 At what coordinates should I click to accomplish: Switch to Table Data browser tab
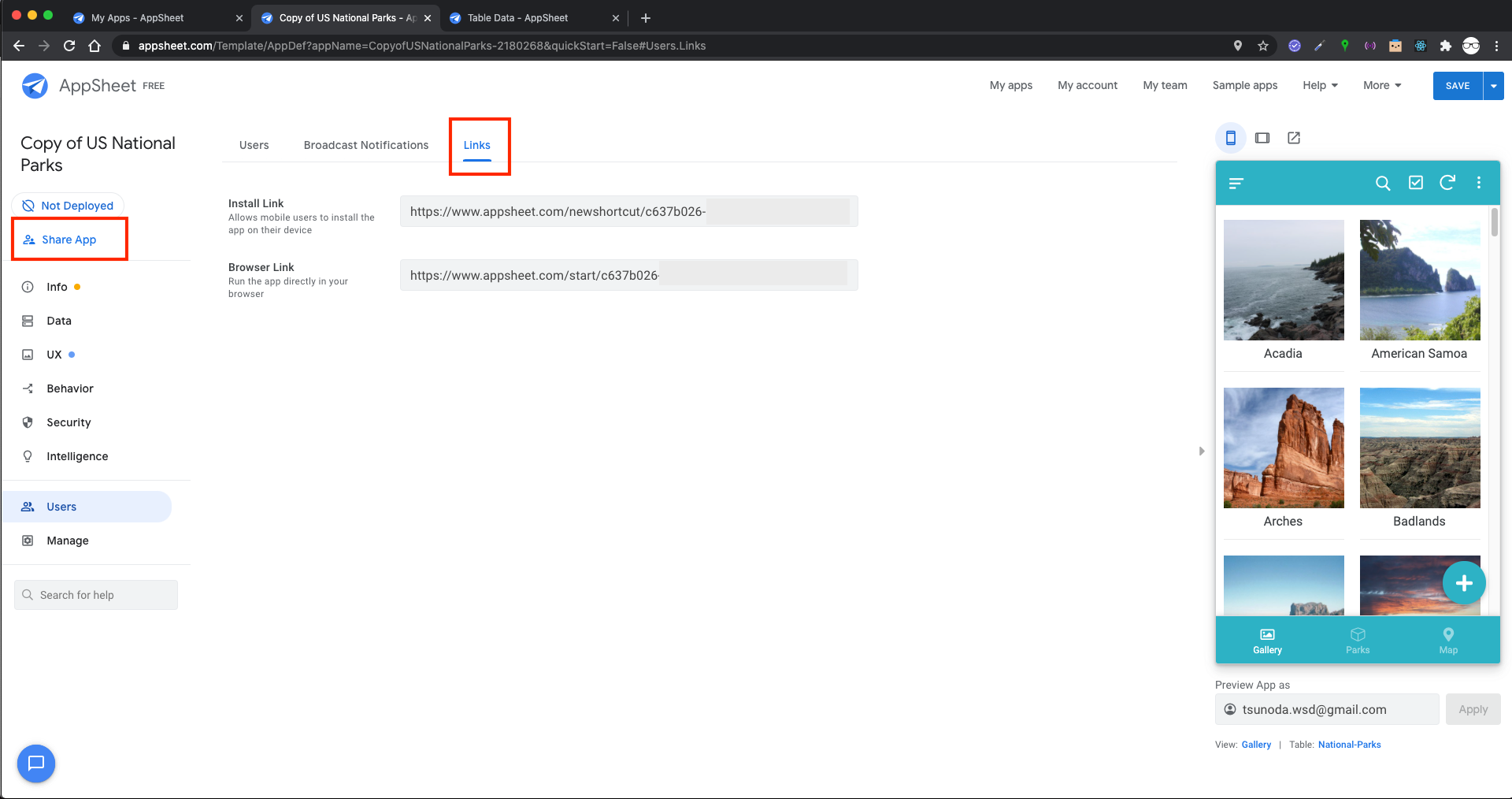click(534, 17)
